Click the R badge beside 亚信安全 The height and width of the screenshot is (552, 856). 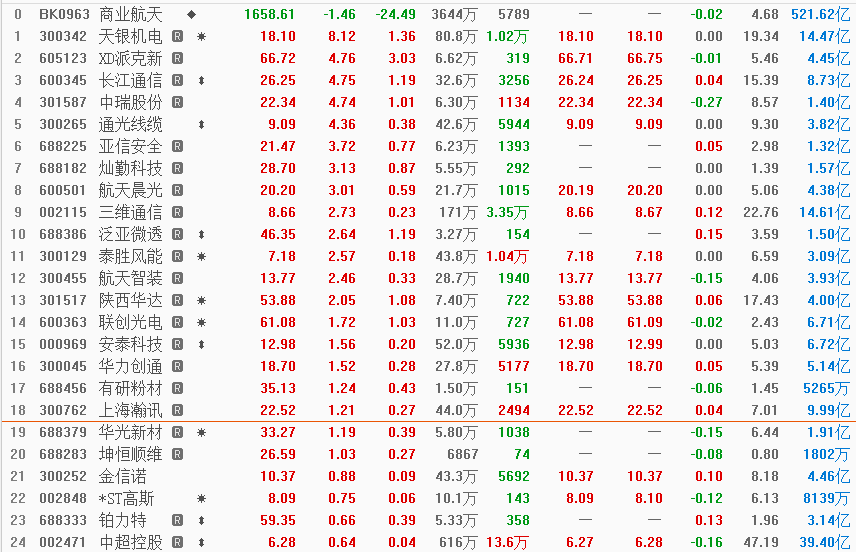177,146
